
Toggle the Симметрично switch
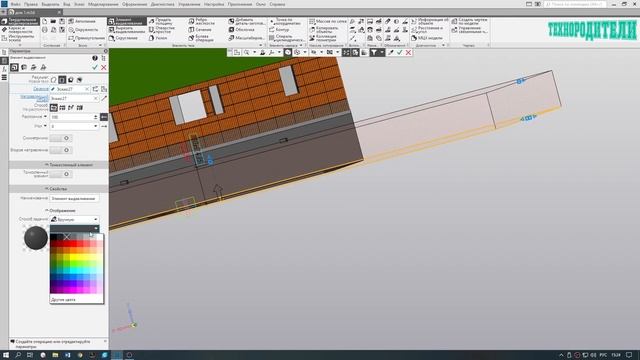pyautogui.click(x=61, y=138)
